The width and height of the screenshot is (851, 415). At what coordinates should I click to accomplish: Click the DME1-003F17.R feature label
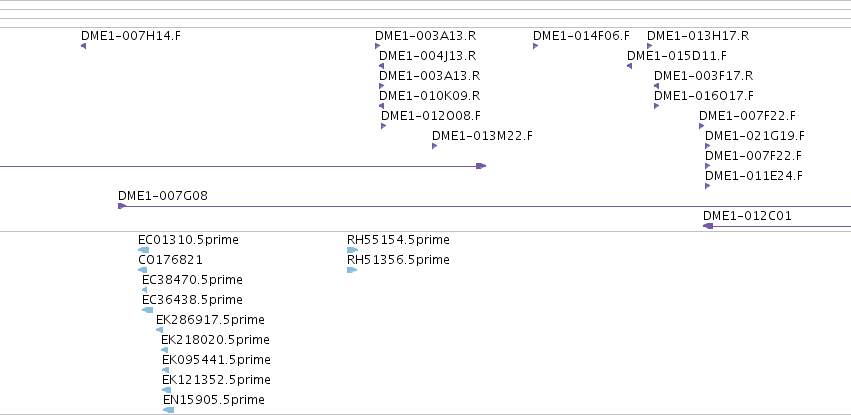click(x=703, y=76)
